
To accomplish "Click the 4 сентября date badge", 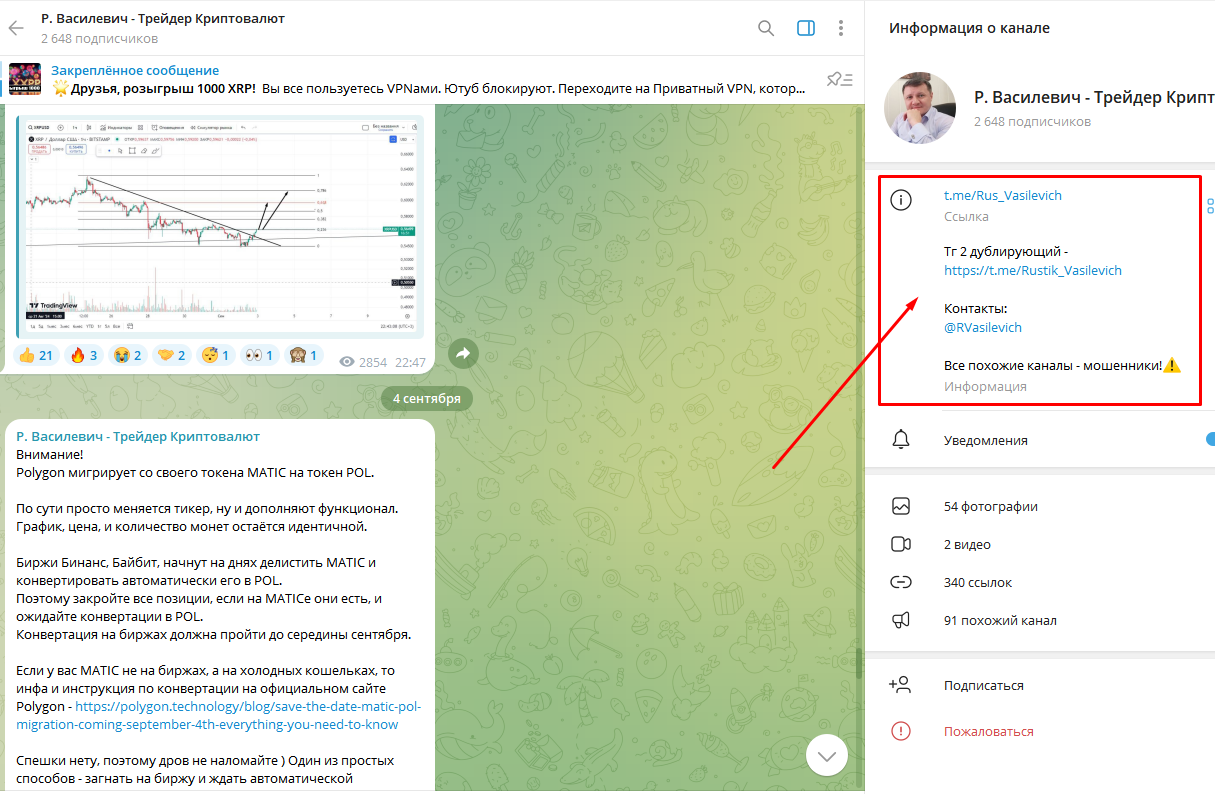I will tap(427, 398).
